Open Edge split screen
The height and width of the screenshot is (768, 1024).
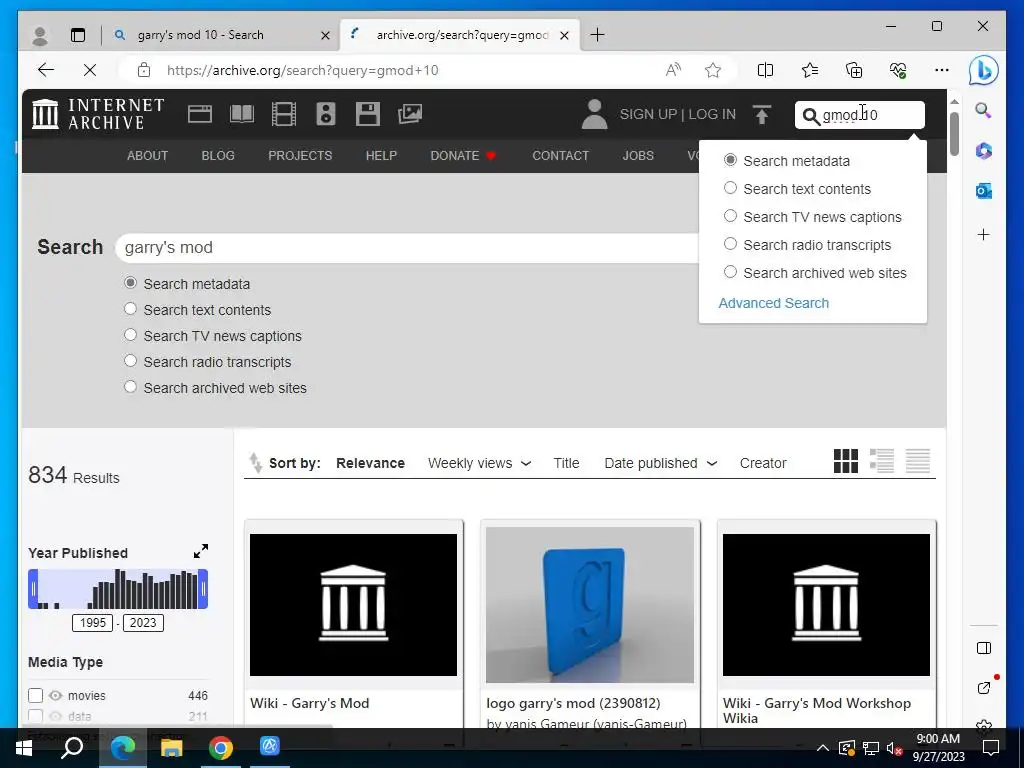click(x=765, y=70)
